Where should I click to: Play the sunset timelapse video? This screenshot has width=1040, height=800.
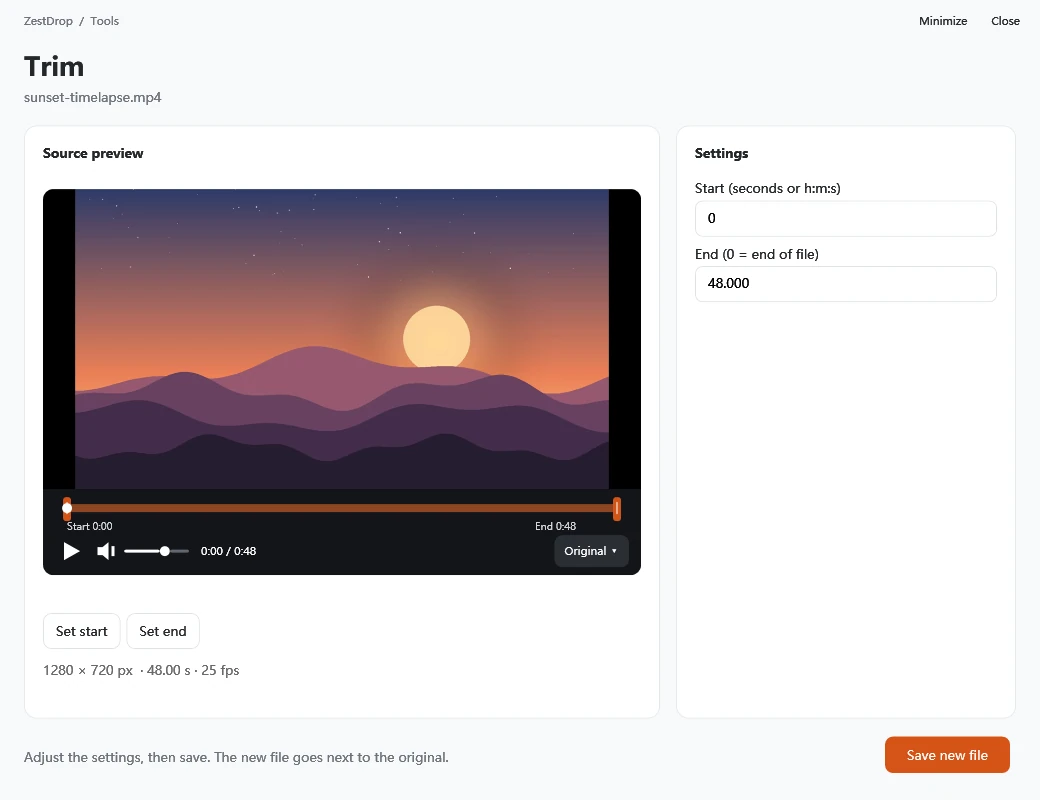[71, 551]
